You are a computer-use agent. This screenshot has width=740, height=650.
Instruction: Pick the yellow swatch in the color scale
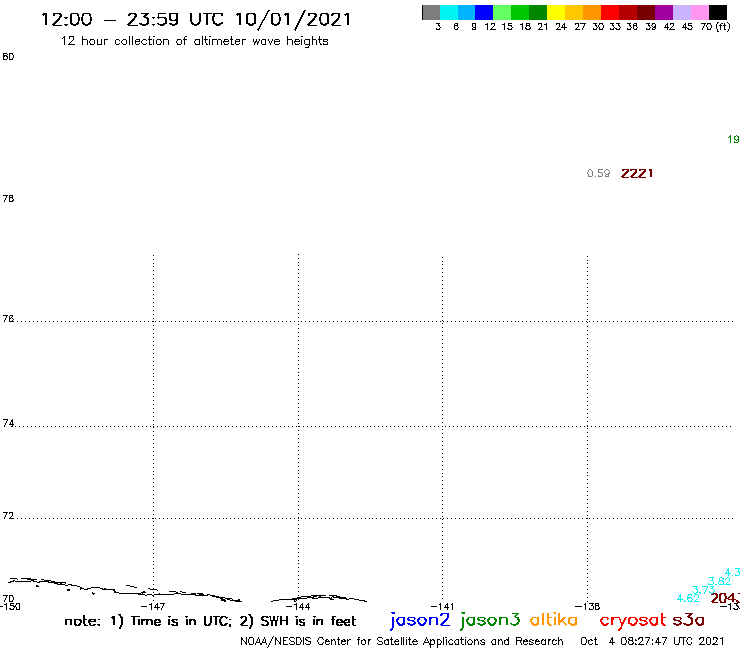(556, 12)
